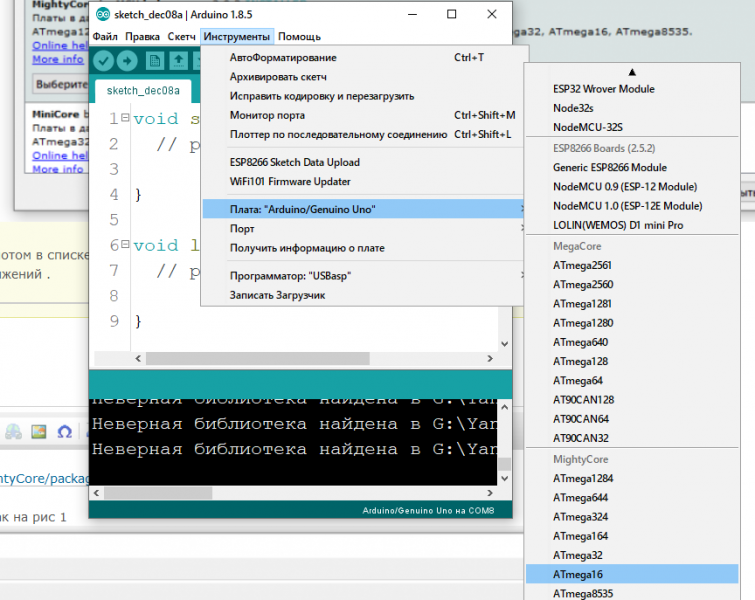Choose АвтоФорматирование menu entry
This screenshot has width=755, height=600.
click(x=363, y=57)
